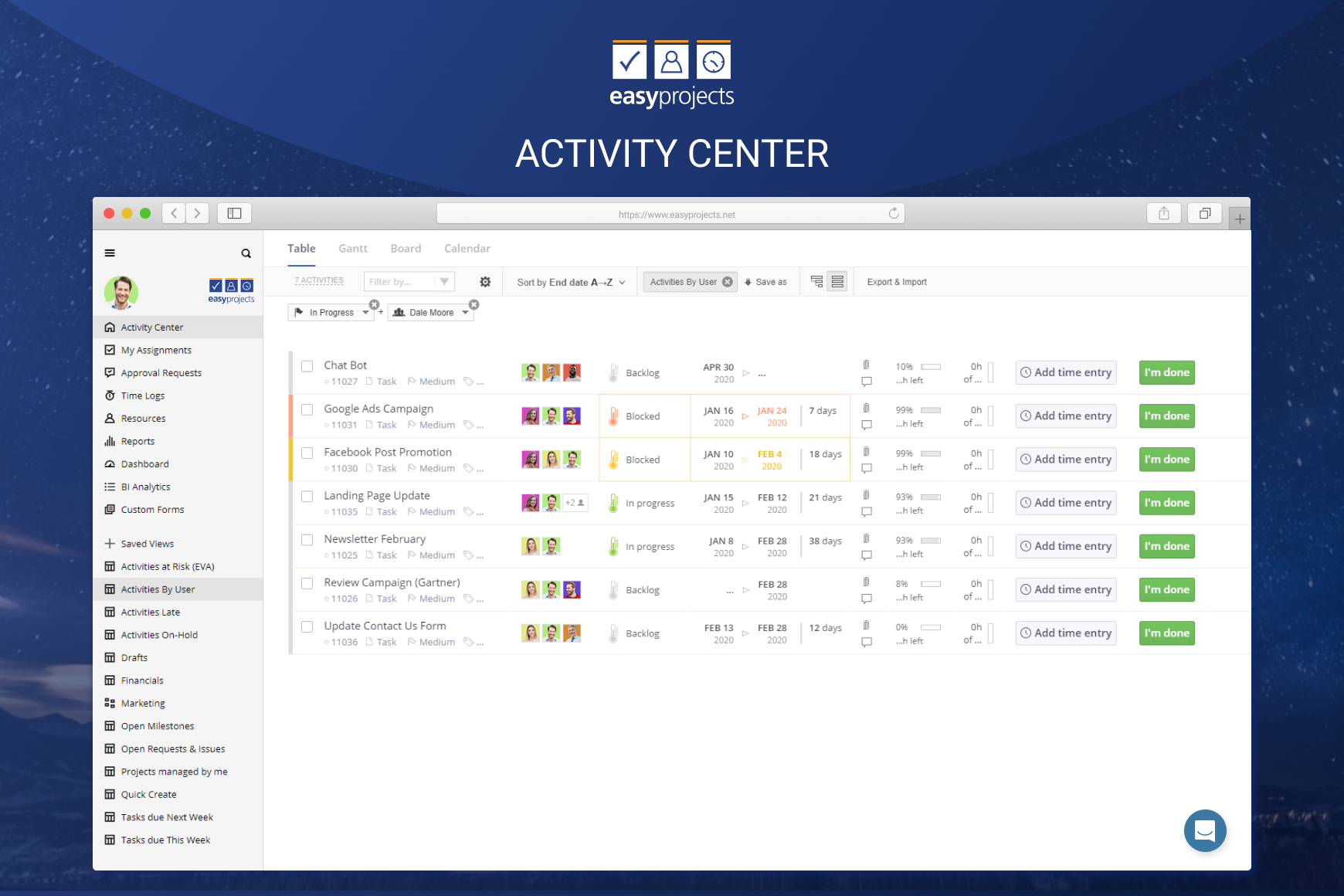This screenshot has width=1344, height=896.
Task: Click I'm done for Newsletter February
Action: tap(1167, 546)
